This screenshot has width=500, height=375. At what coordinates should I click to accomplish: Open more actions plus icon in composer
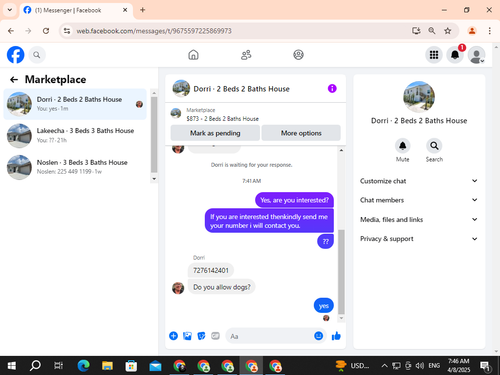point(173,336)
